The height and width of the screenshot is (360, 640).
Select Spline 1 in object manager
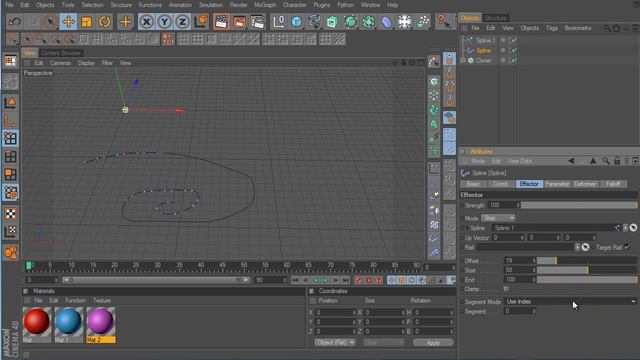coord(485,40)
